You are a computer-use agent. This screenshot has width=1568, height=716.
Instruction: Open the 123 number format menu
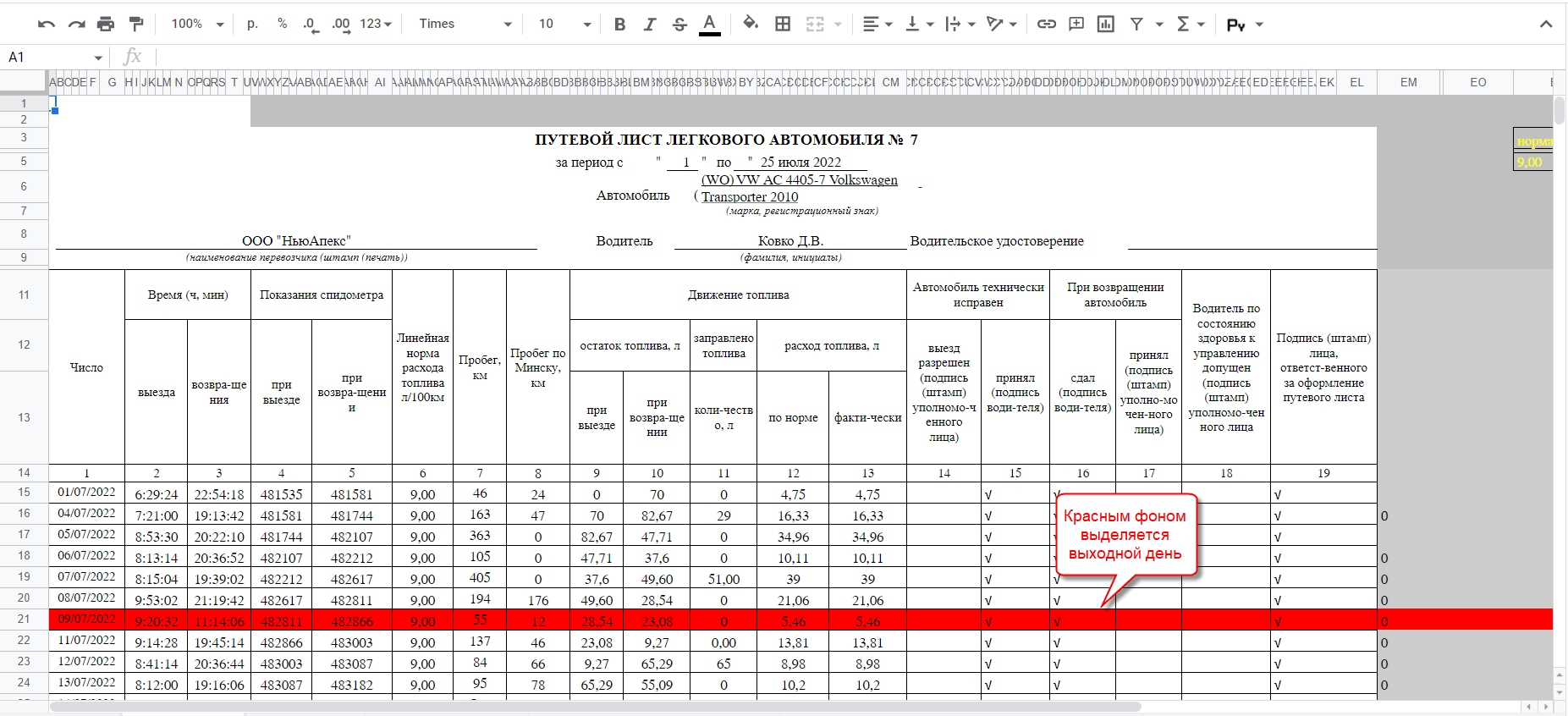[376, 24]
